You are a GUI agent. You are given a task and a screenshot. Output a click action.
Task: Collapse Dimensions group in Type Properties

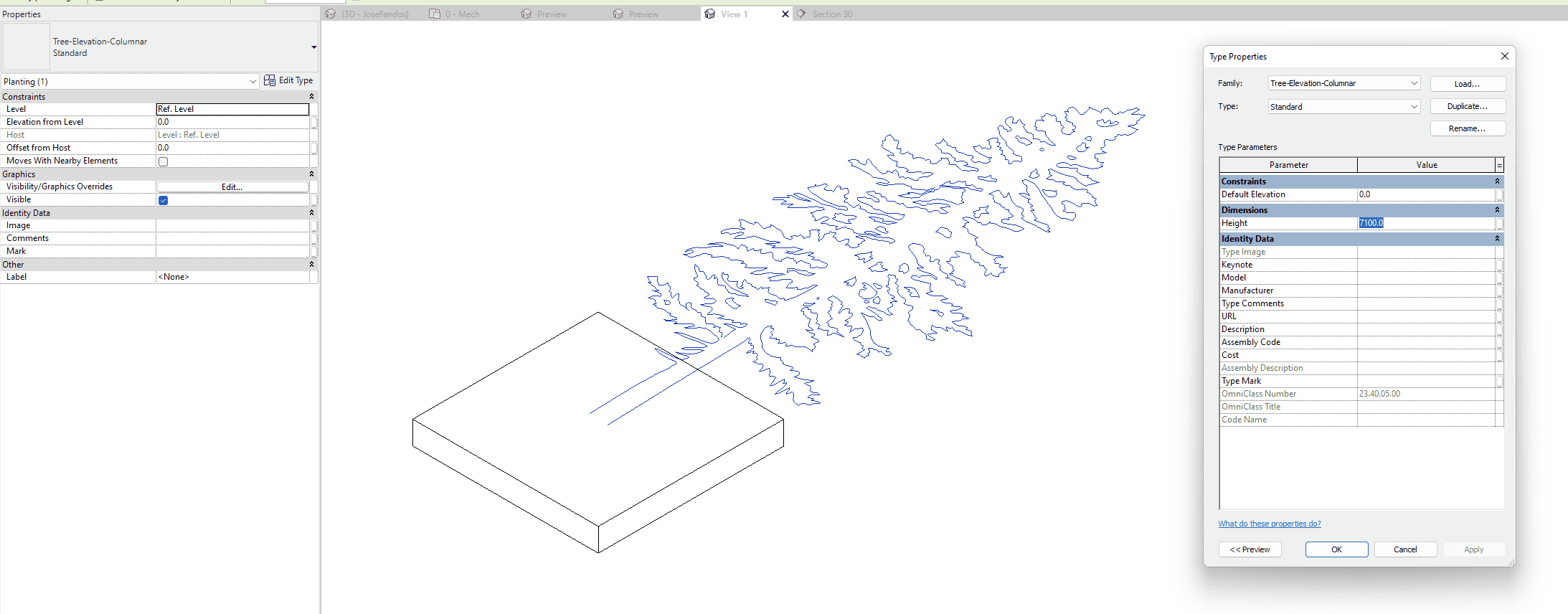(x=1497, y=210)
